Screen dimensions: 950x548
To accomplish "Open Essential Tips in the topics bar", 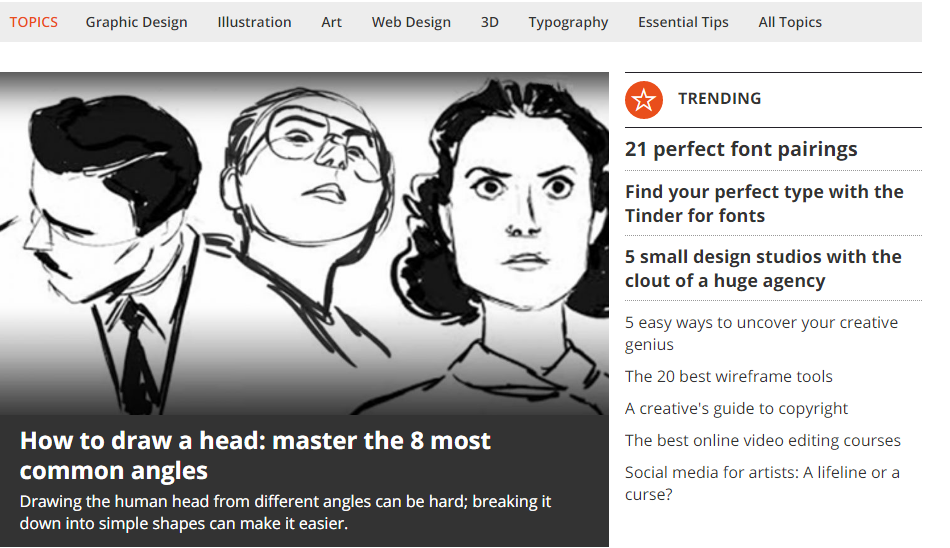I will (683, 22).
